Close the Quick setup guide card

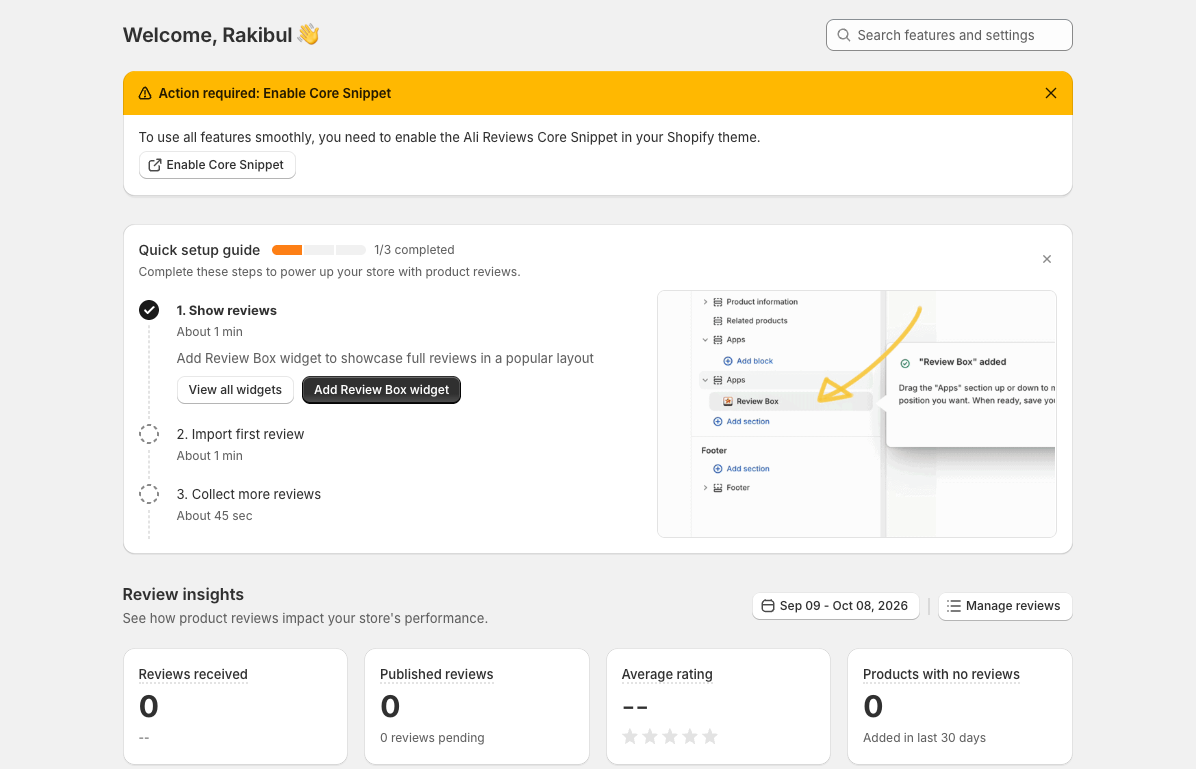pyautogui.click(x=1046, y=259)
